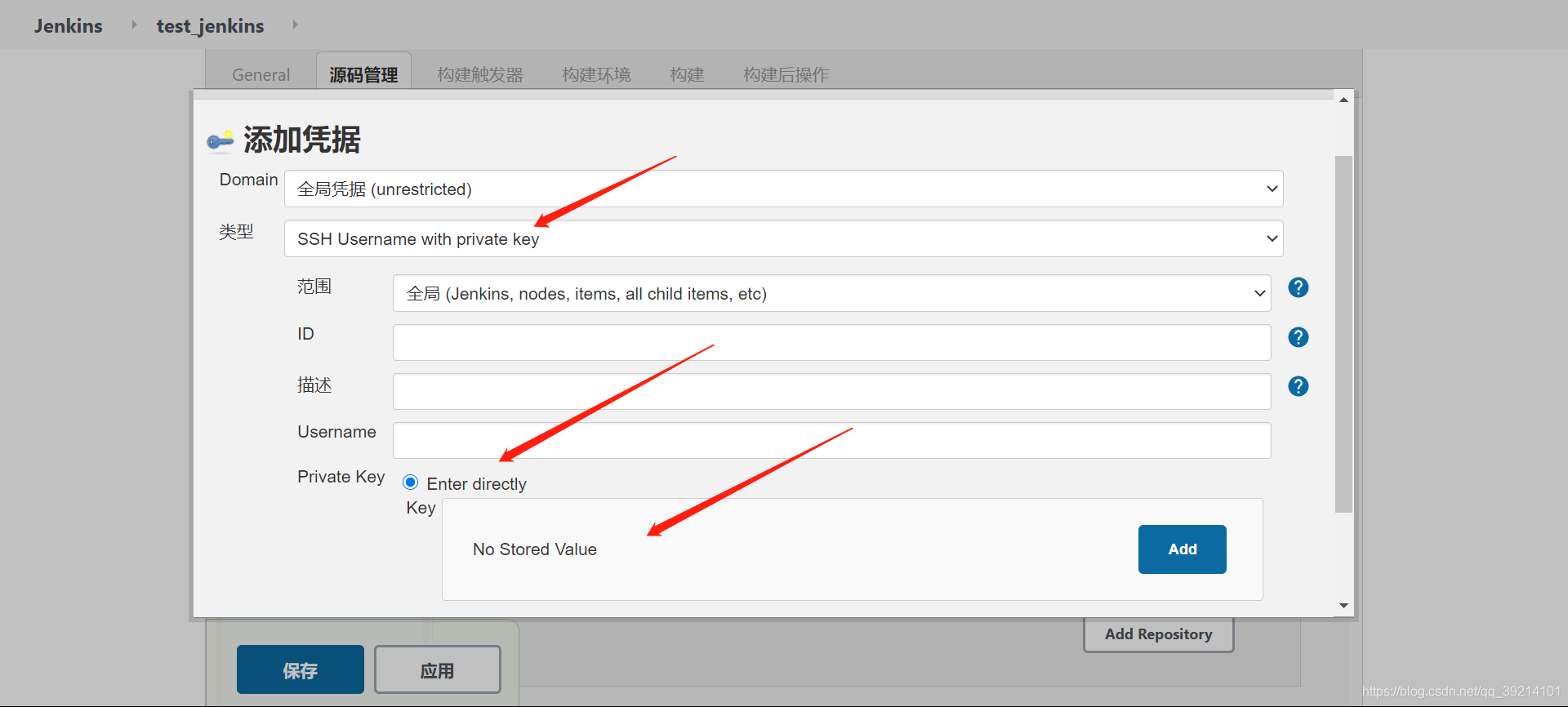Switch to the 构建环境 tab
This screenshot has height=707, width=1568.
[x=596, y=74]
